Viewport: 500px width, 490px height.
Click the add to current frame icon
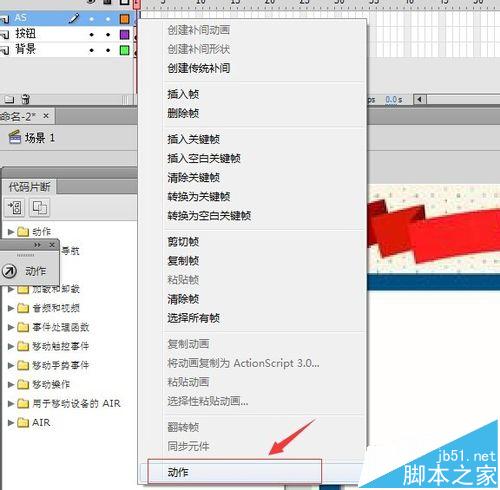[x=15, y=207]
